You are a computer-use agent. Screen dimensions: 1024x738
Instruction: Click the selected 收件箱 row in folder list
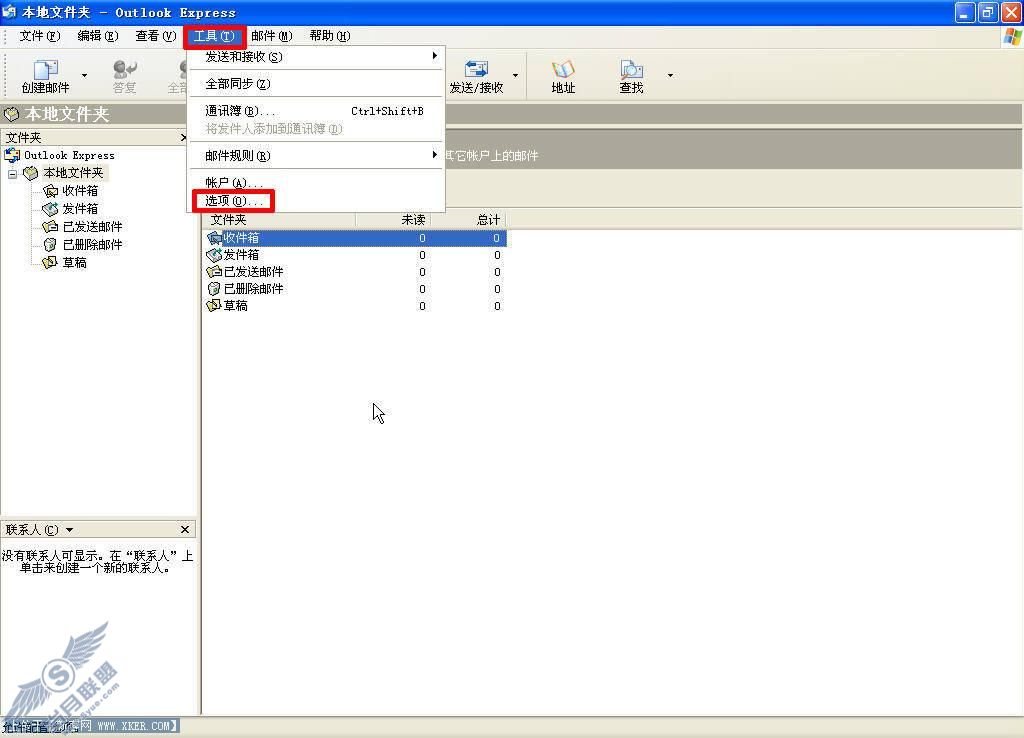pyautogui.click(x=356, y=238)
